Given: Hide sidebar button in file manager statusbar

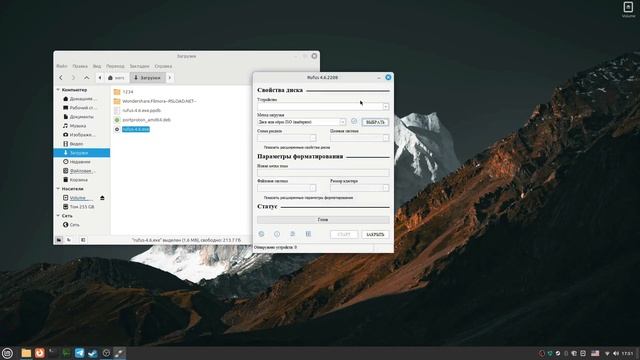Looking at the screenshot, I should pyautogui.click(x=83, y=240).
